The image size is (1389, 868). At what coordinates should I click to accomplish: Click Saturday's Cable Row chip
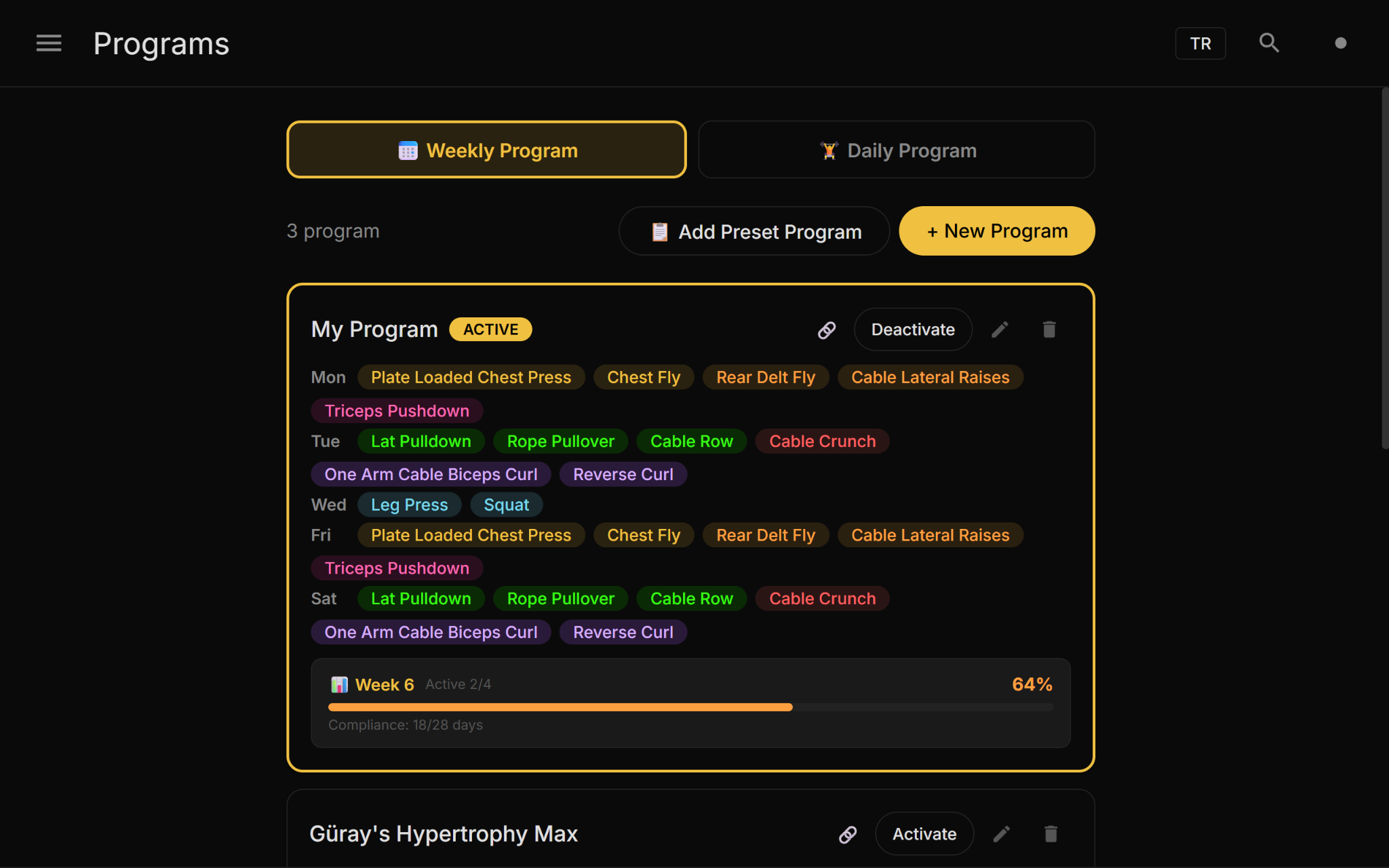coord(691,599)
